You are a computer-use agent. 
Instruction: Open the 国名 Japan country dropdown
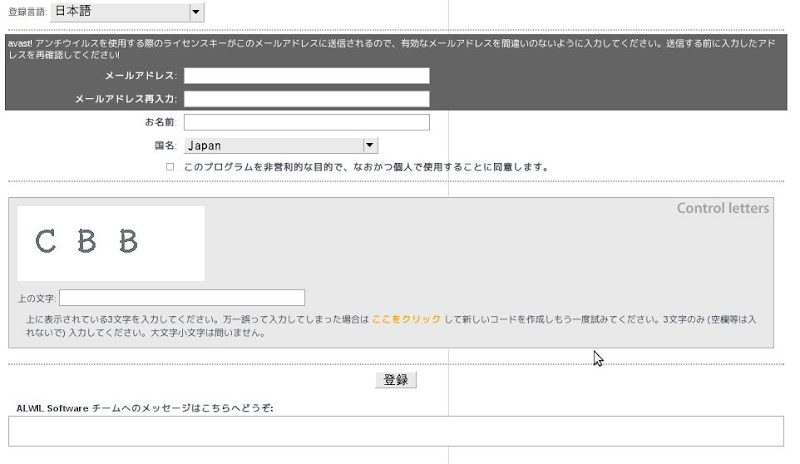pos(281,145)
